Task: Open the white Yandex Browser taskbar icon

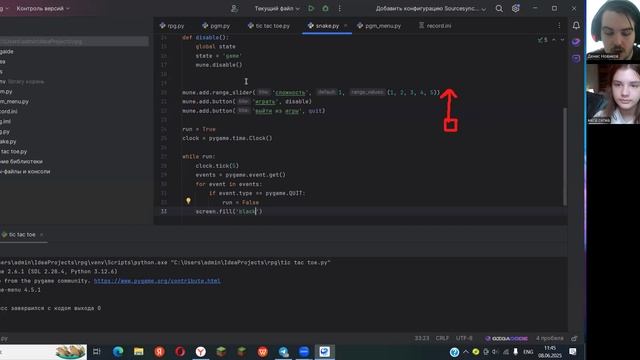Action: 200,351
